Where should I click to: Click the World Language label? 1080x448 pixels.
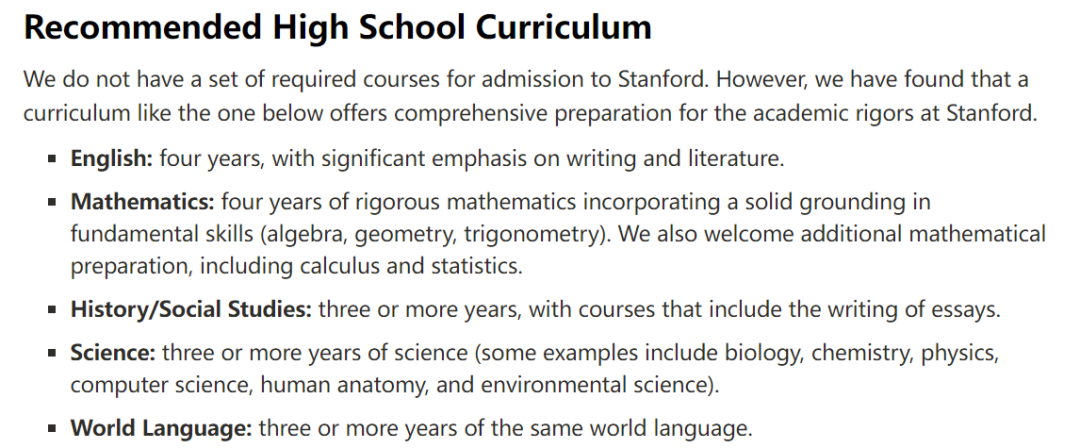162,429
